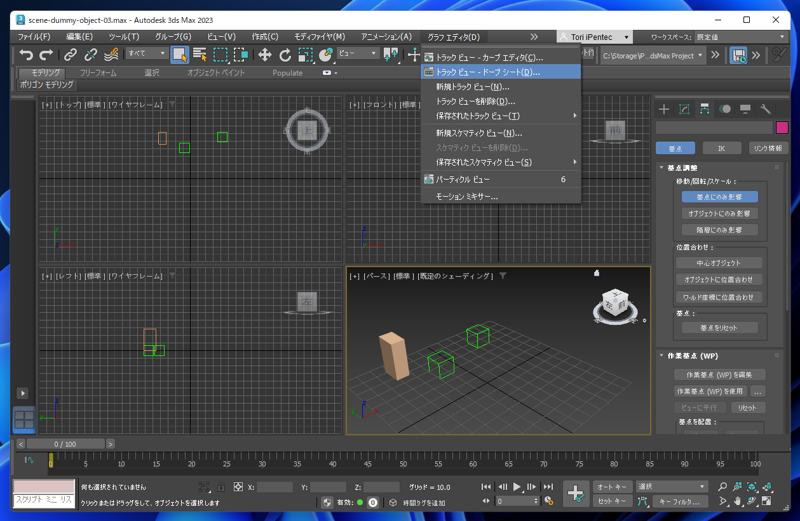Click the Key Filters button

[680, 502]
